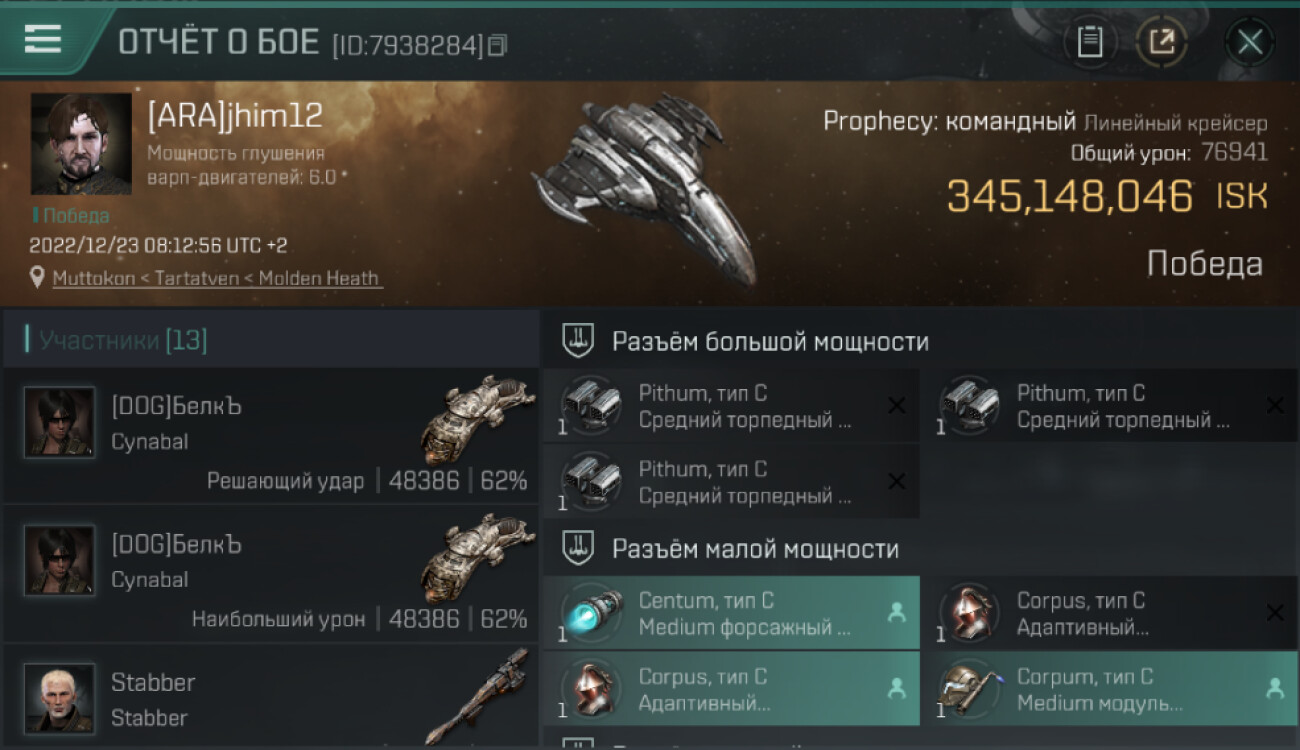1300x750 pixels.
Task: Click the Разъём большой мощности header icon
Action: pos(577,341)
